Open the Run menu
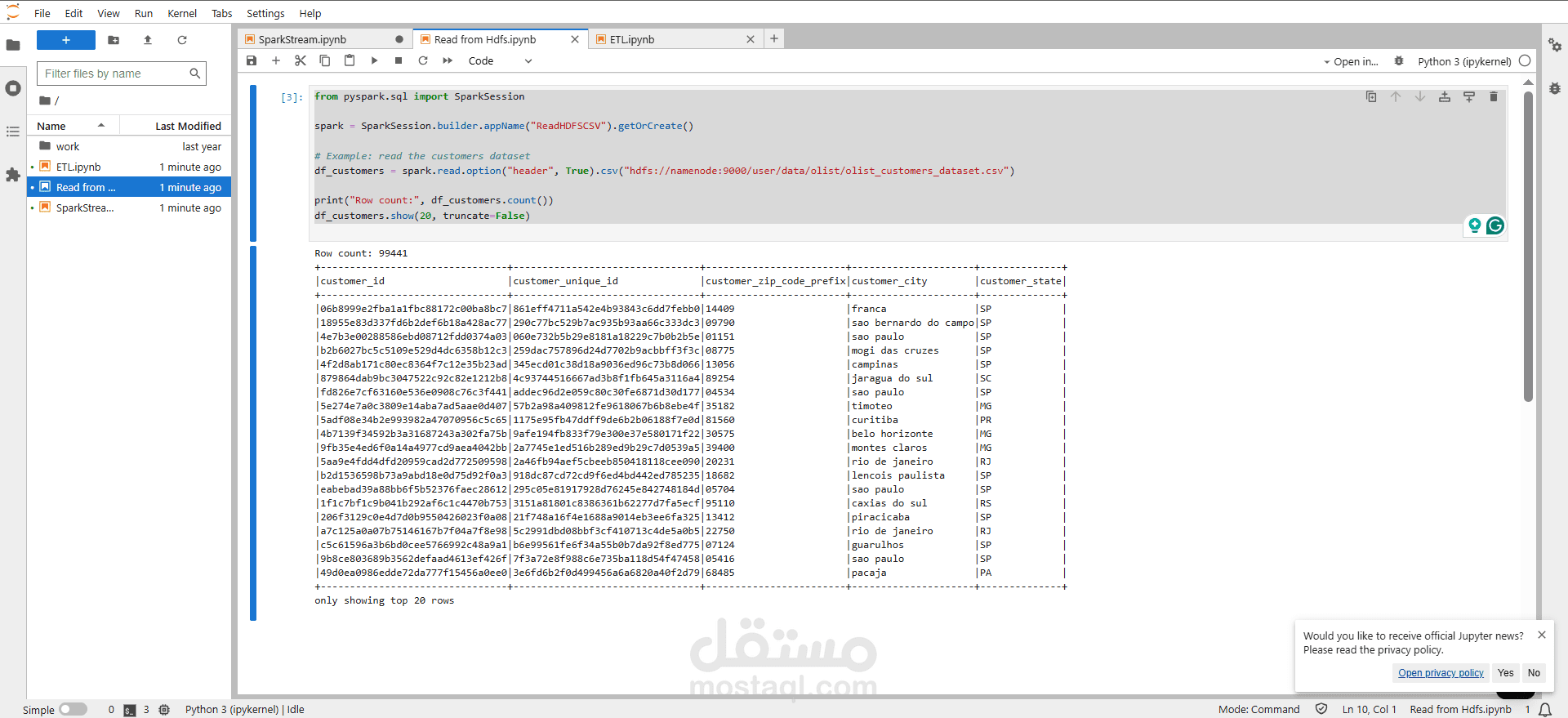Image resolution: width=1568 pixels, height=718 pixels. click(x=144, y=13)
